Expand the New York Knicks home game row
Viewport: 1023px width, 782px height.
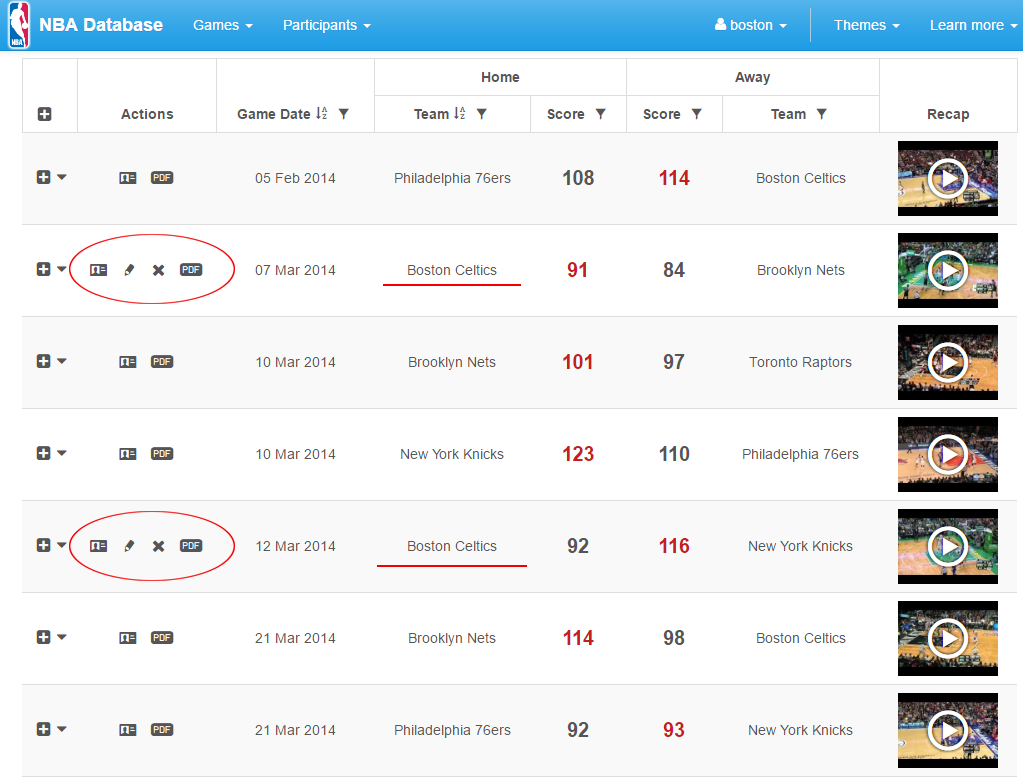click(x=43, y=454)
